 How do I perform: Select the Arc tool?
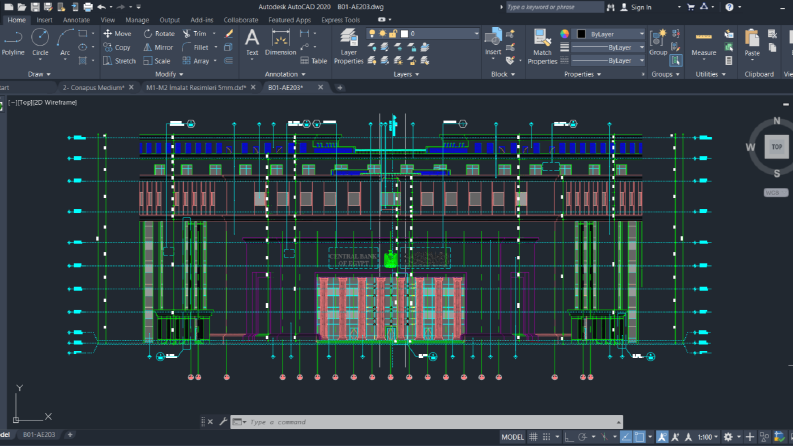[x=65, y=42]
